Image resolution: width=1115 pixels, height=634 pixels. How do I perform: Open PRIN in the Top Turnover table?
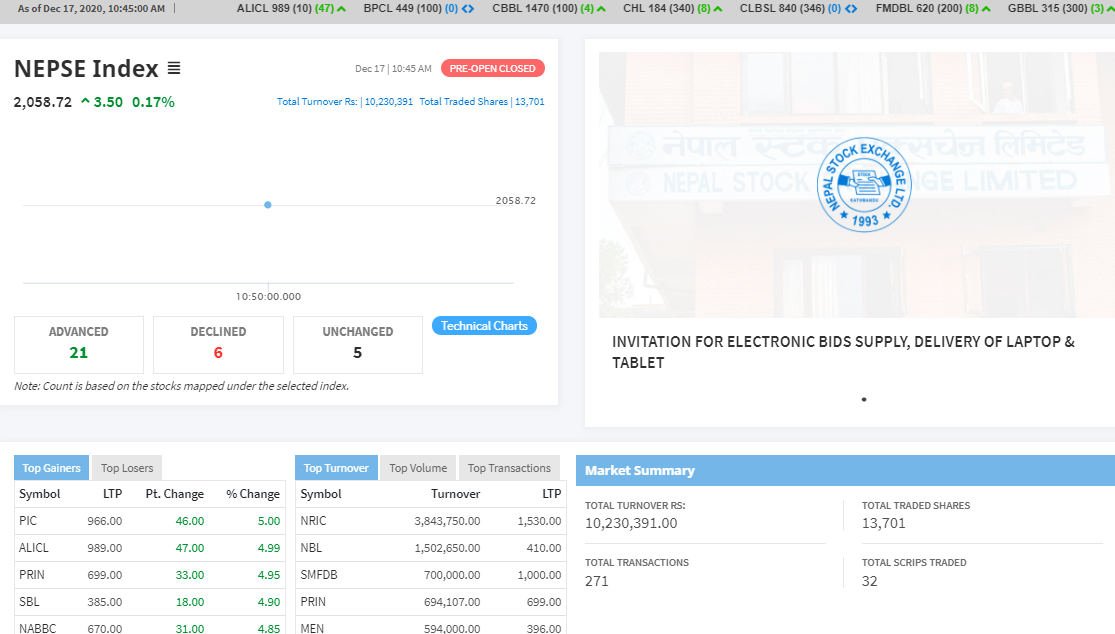[313, 602]
